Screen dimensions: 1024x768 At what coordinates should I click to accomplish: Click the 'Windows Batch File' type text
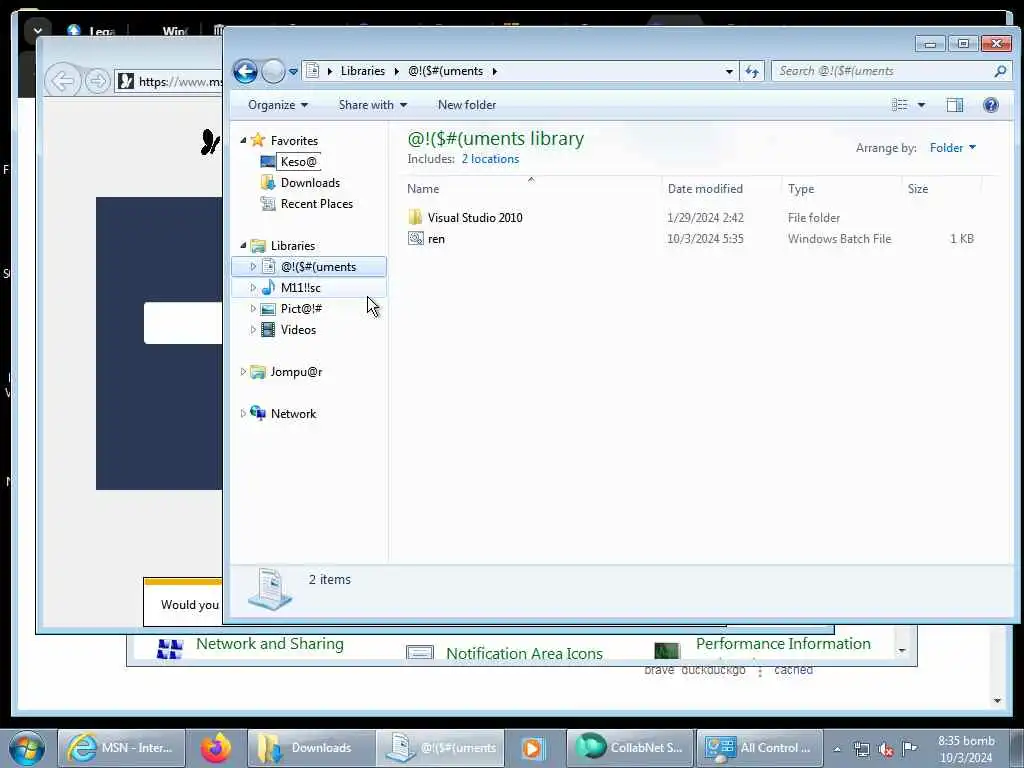click(839, 239)
